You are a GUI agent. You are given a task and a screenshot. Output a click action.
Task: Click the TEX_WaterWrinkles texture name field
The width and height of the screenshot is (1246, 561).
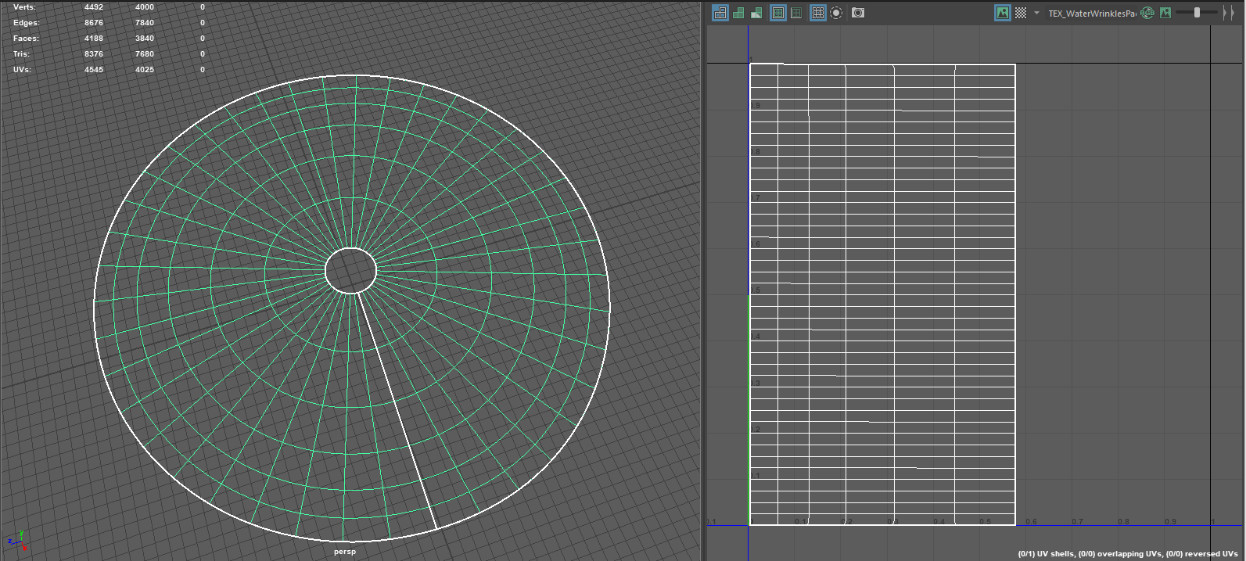click(x=1092, y=13)
